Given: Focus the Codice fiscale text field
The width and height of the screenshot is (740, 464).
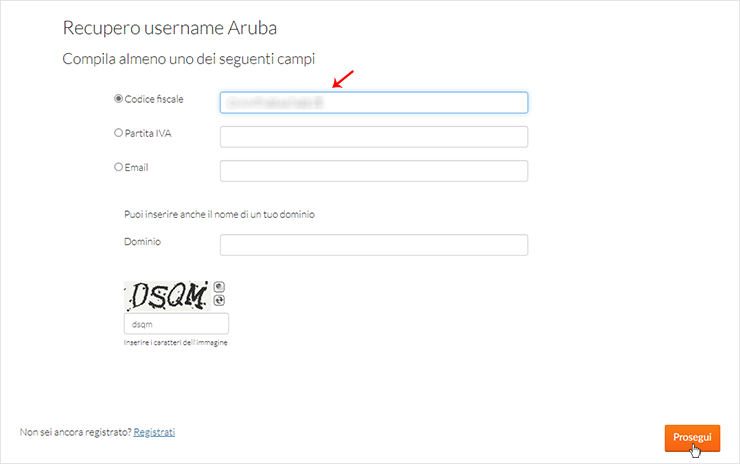Looking at the screenshot, I should click(x=374, y=102).
